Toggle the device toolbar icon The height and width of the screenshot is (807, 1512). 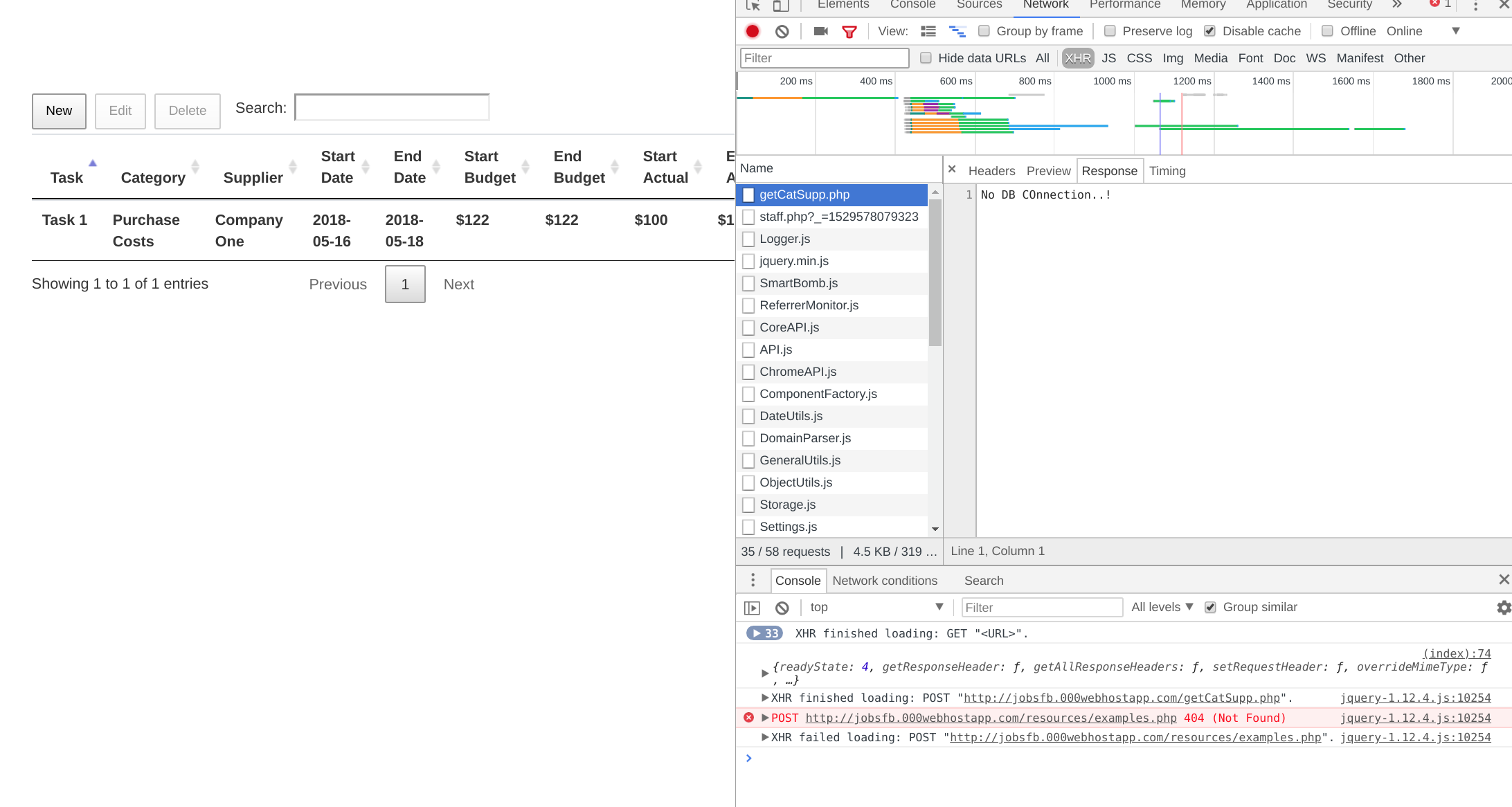pos(781,6)
